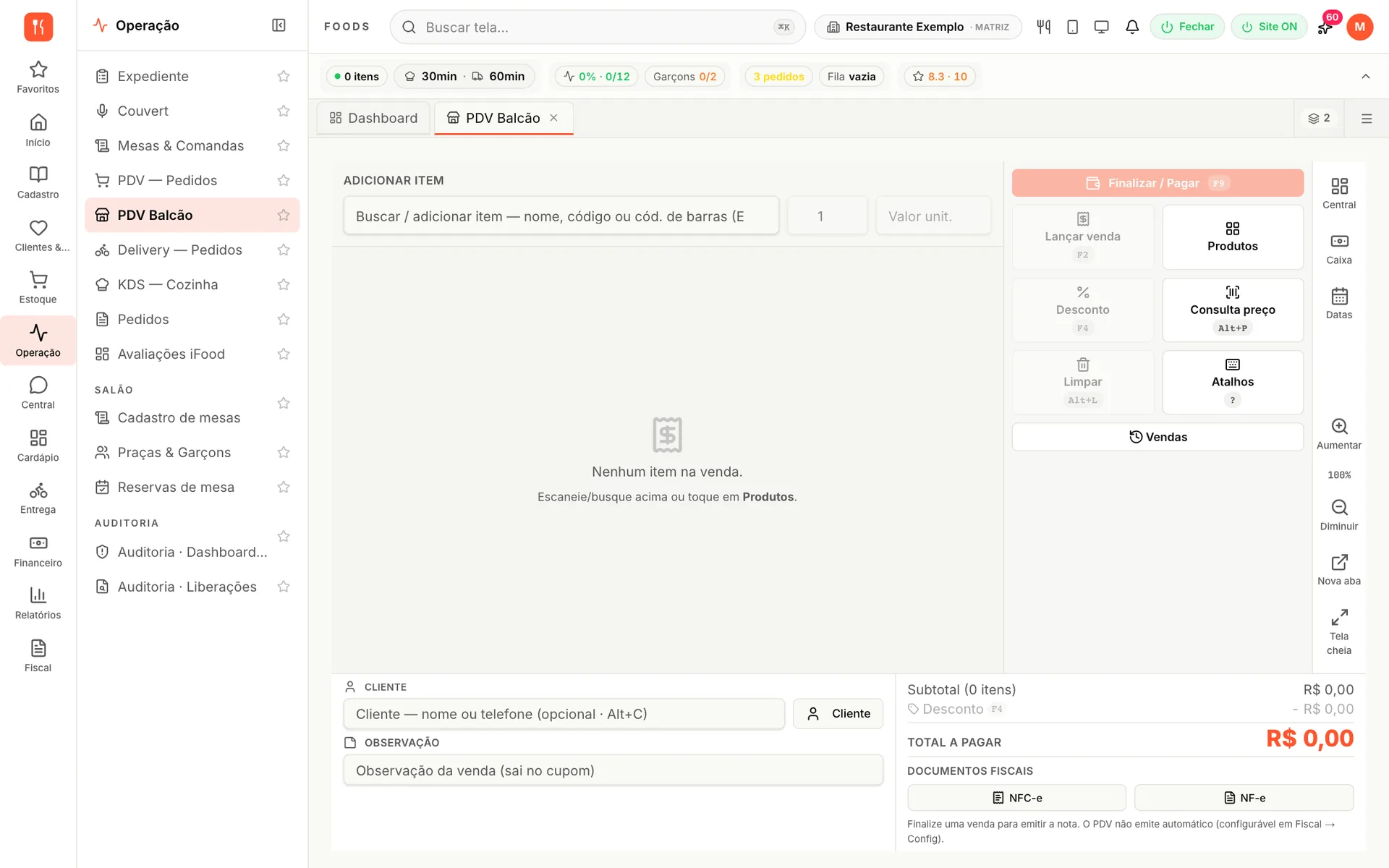Click Aumentar zoom icon
The height and width of the screenshot is (868, 1389).
[x=1339, y=434]
